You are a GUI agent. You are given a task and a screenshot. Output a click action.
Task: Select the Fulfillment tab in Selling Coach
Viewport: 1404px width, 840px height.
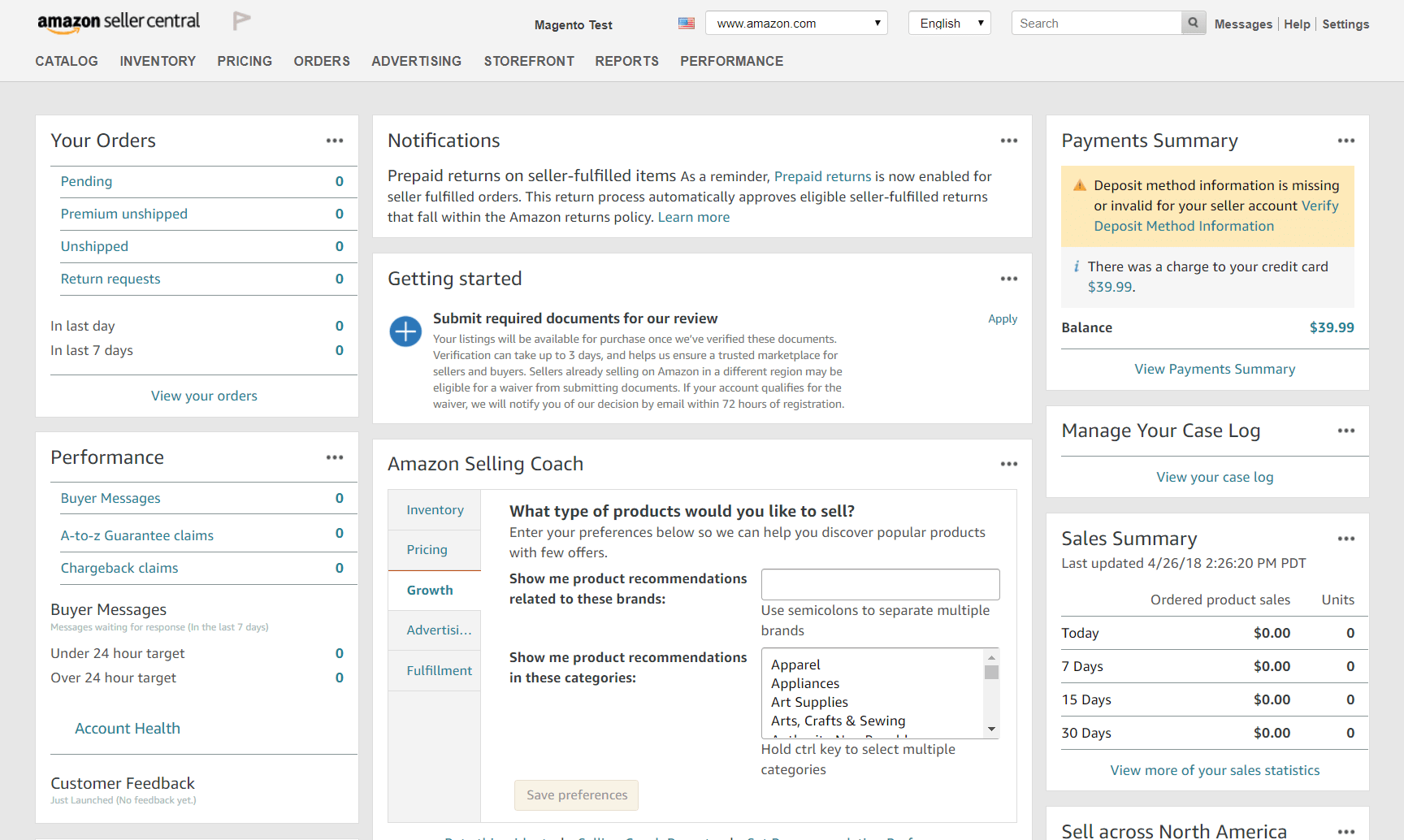click(435, 671)
